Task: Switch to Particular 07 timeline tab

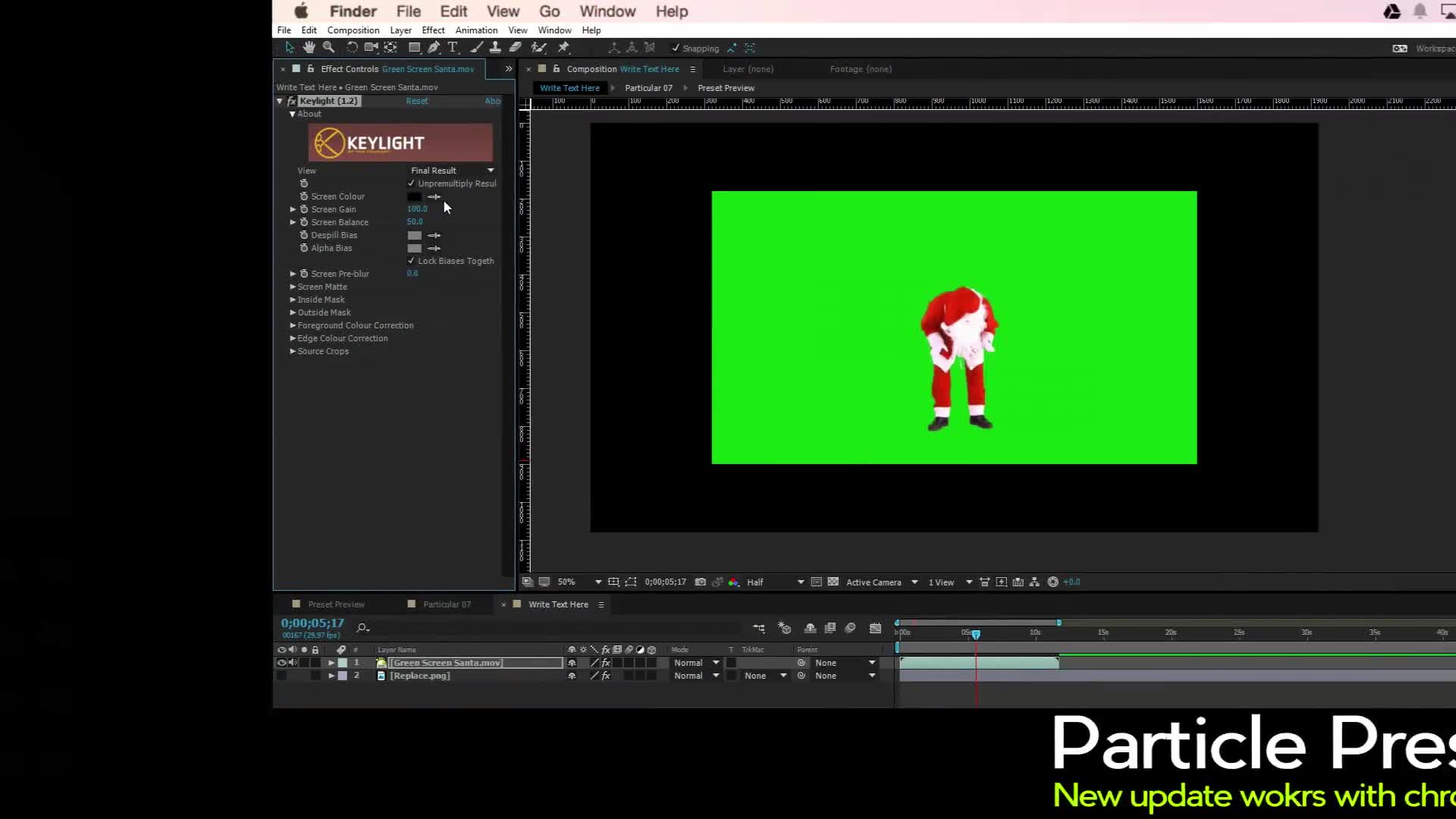Action: [x=447, y=604]
